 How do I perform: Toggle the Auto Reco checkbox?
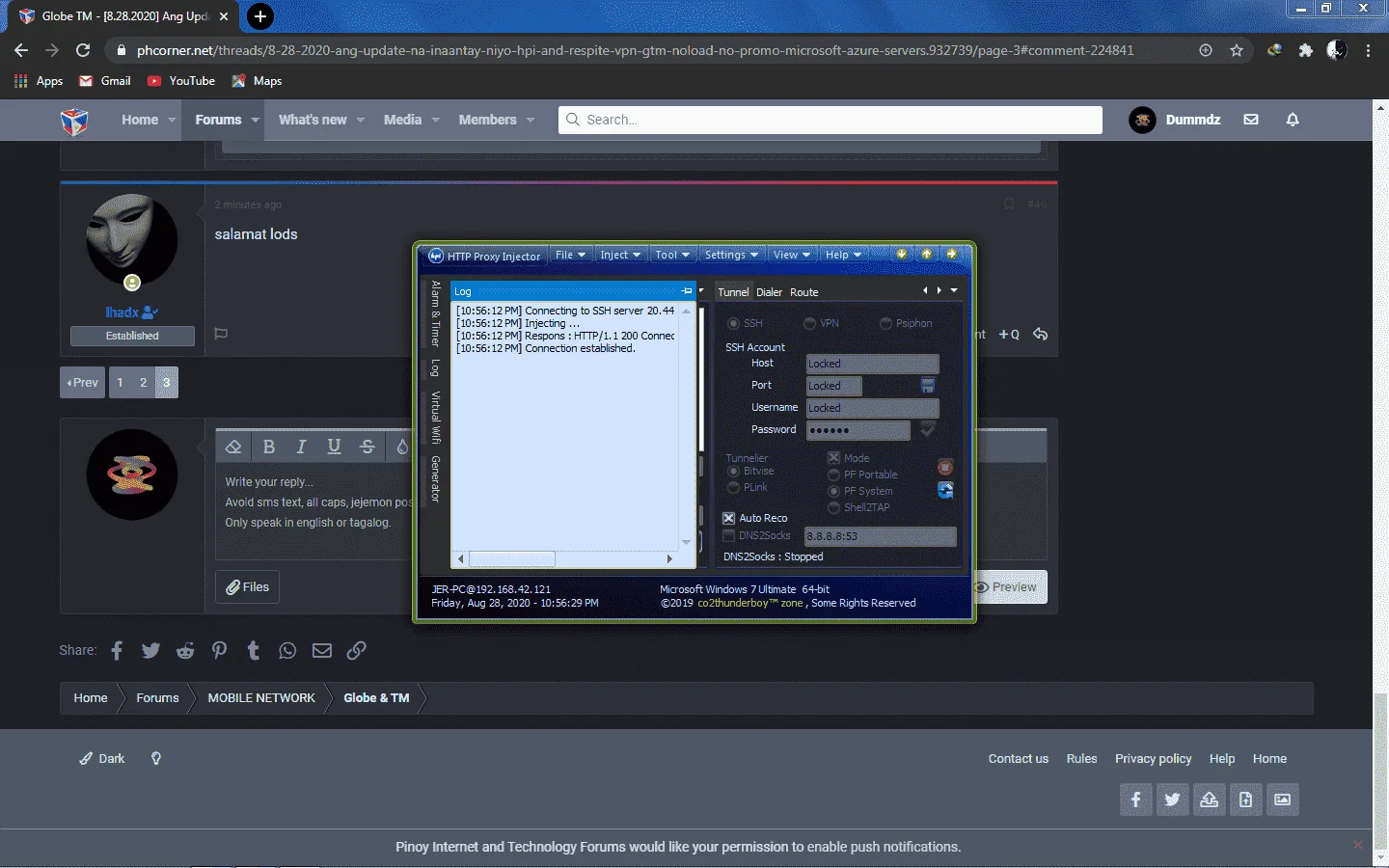coord(729,518)
